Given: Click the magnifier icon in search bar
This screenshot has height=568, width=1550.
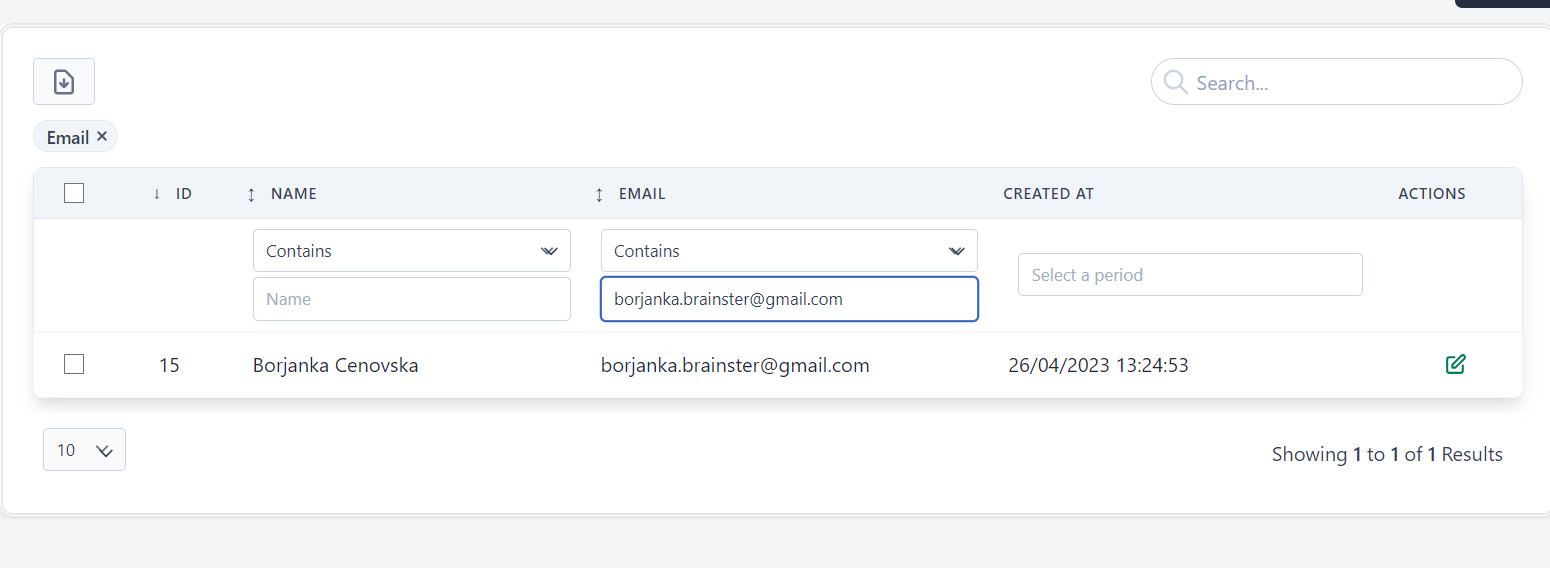Looking at the screenshot, I should [x=1176, y=82].
